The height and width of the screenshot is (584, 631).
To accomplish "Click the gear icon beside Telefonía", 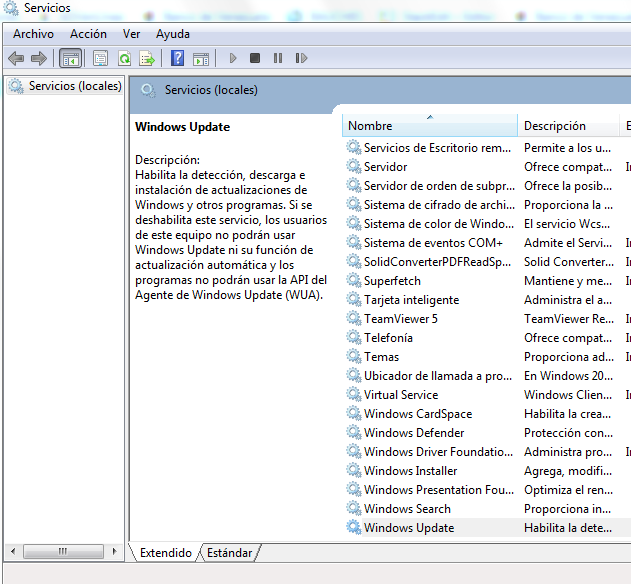I will click(354, 337).
